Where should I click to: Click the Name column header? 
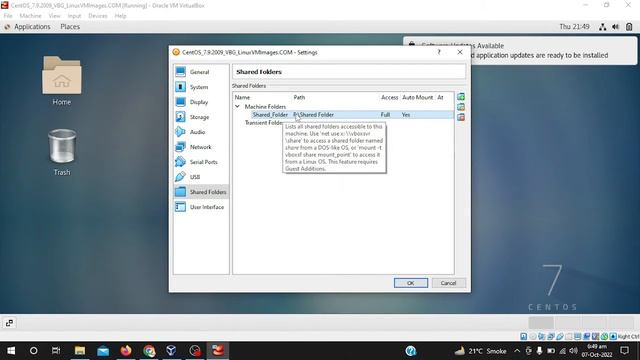[x=242, y=97]
